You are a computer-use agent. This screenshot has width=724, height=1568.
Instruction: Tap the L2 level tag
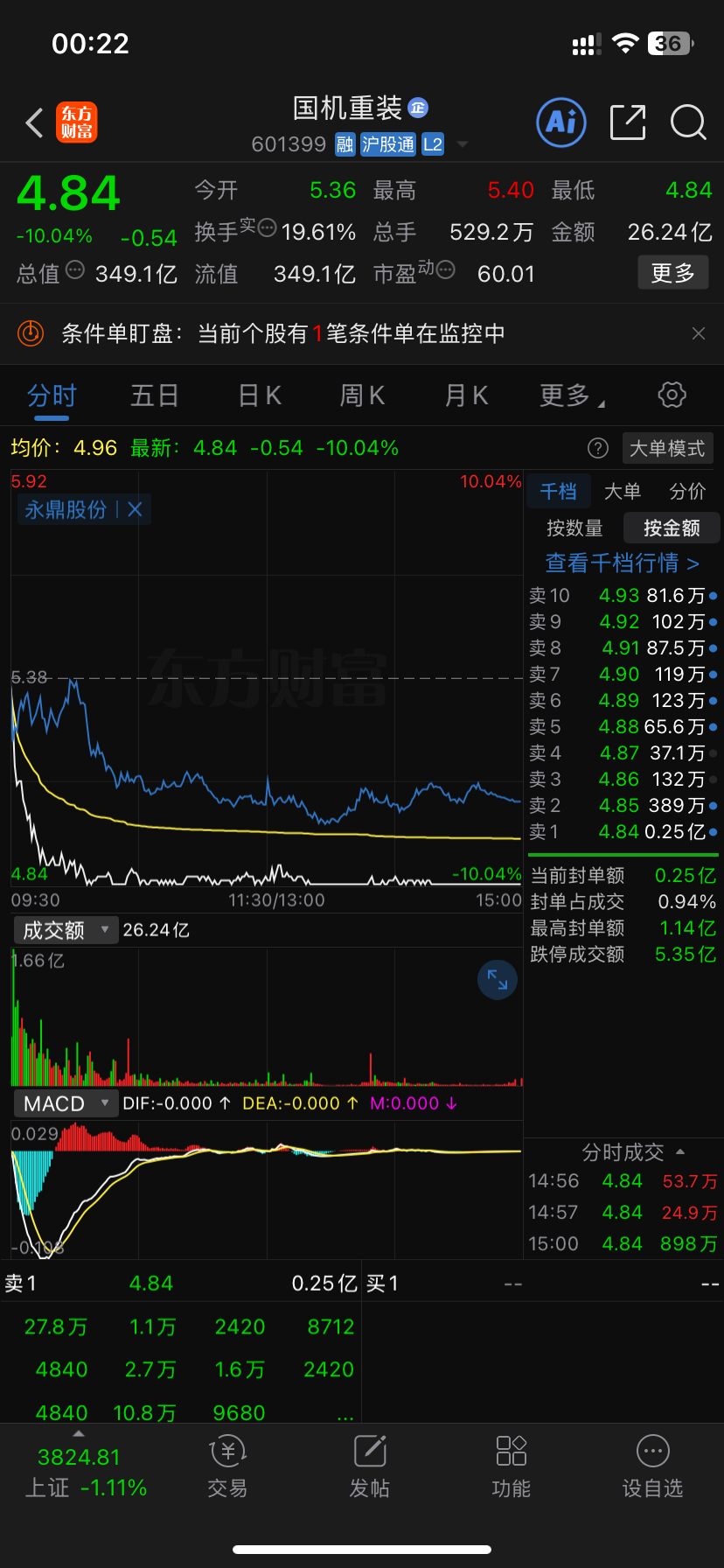coord(433,144)
